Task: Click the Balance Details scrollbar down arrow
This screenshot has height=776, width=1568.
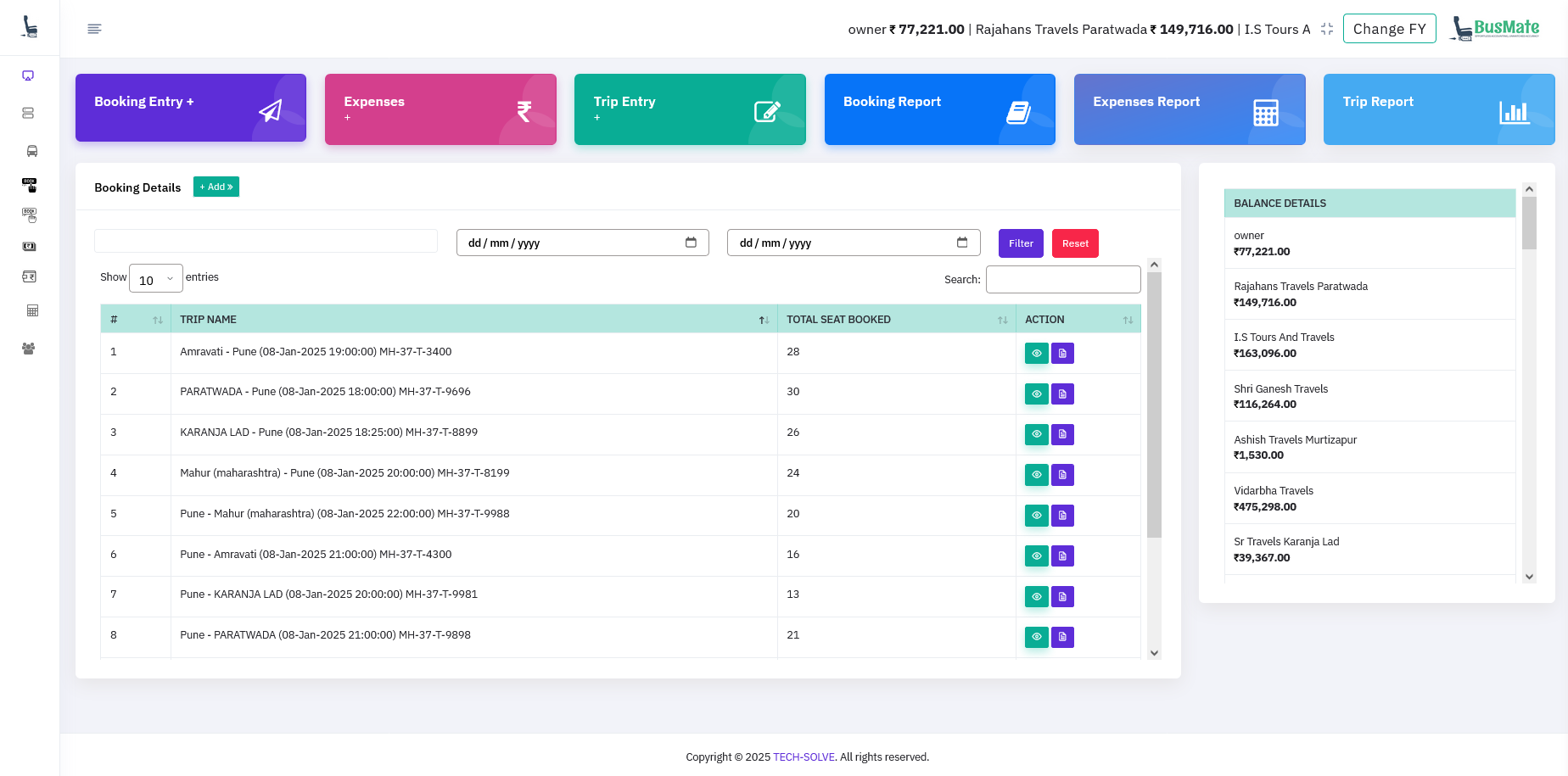Action: pos(1529,577)
